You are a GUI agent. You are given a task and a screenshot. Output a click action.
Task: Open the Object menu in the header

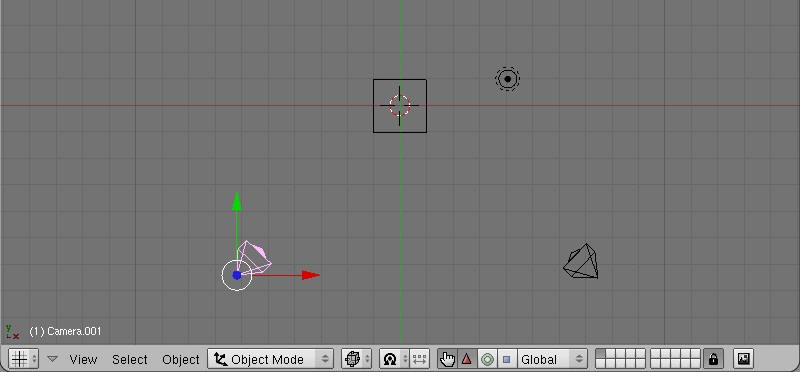pyautogui.click(x=181, y=359)
